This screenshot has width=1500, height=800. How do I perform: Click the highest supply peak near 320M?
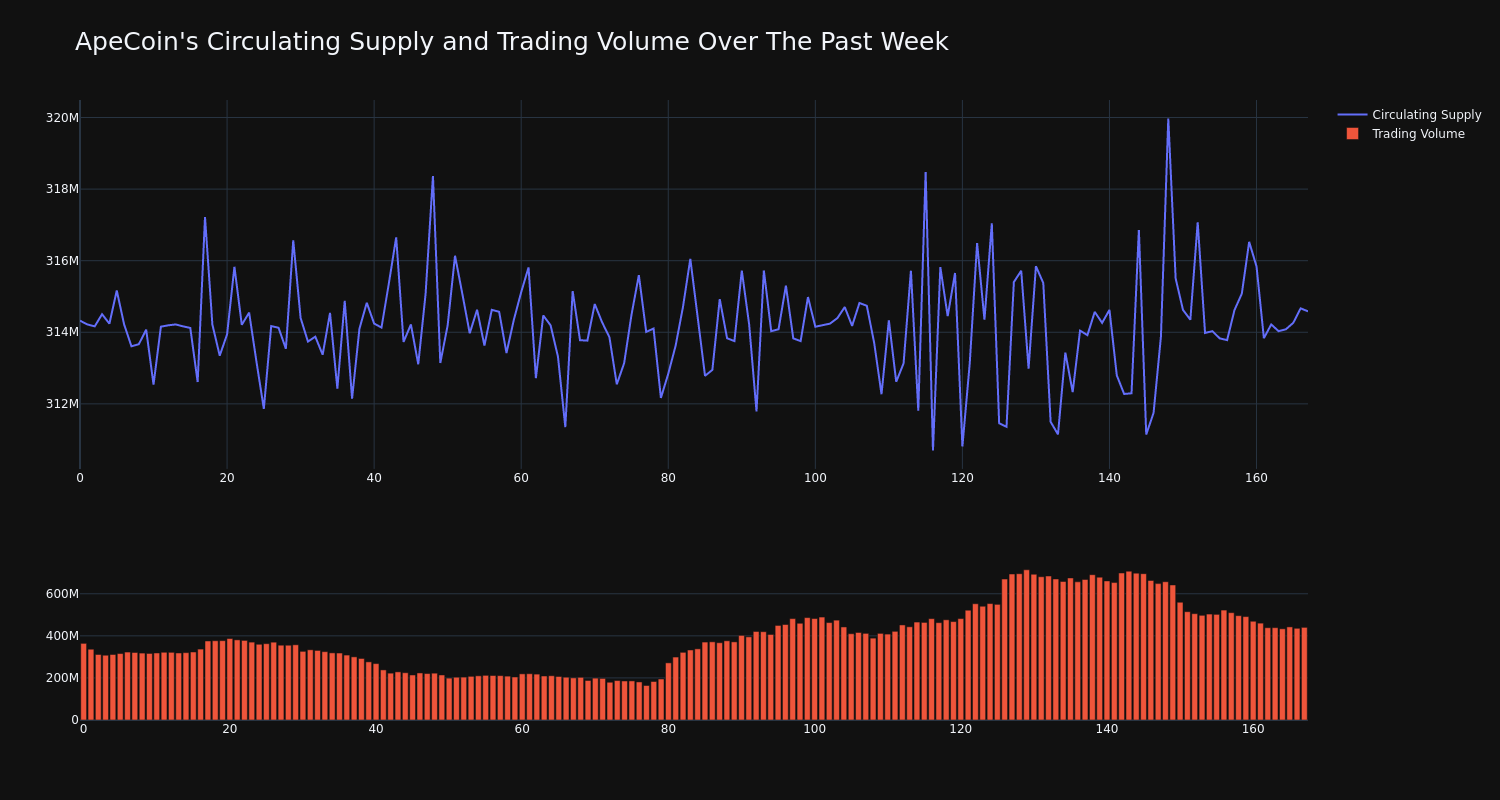coord(1168,120)
